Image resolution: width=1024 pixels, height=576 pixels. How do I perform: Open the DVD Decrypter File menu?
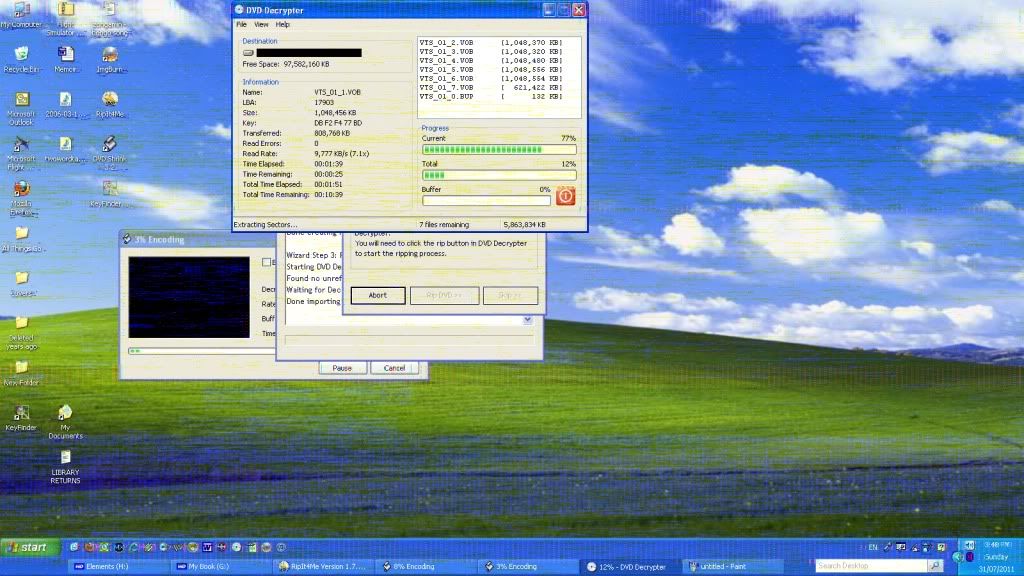(241, 24)
